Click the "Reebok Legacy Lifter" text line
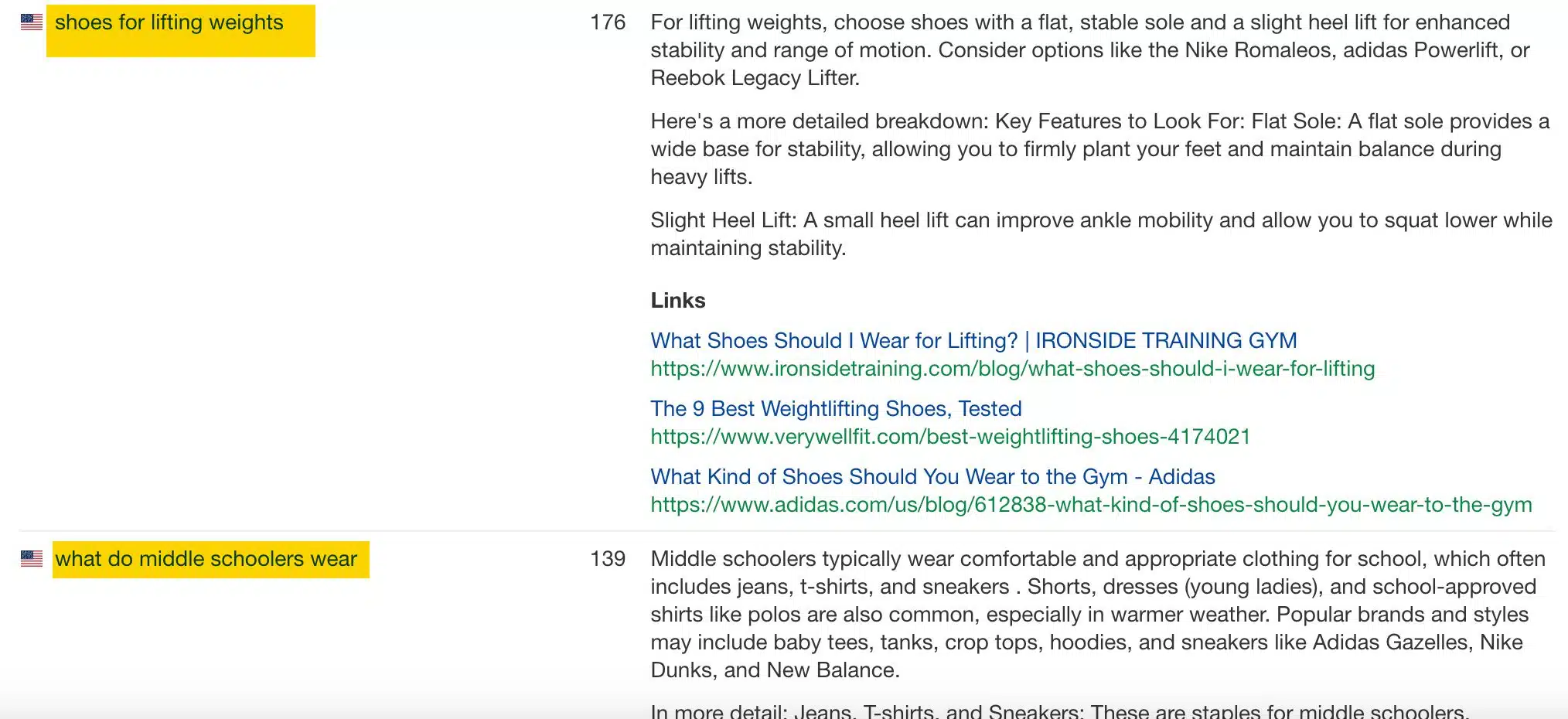The height and width of the screenshot is (719, 1568). pos(755,78)
